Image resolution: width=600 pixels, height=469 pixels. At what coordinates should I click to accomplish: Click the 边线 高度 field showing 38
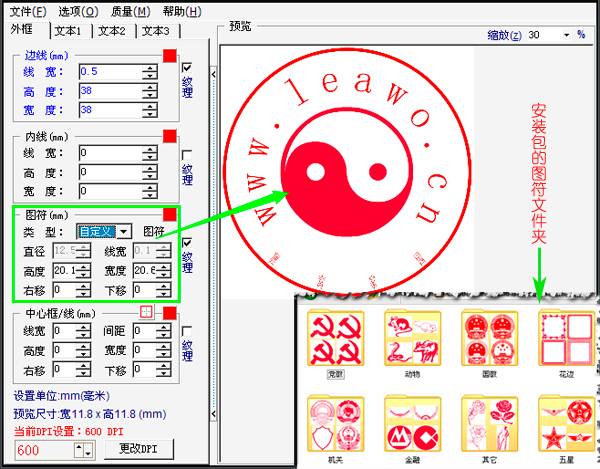pyautogui.click(x=111, y=91)
